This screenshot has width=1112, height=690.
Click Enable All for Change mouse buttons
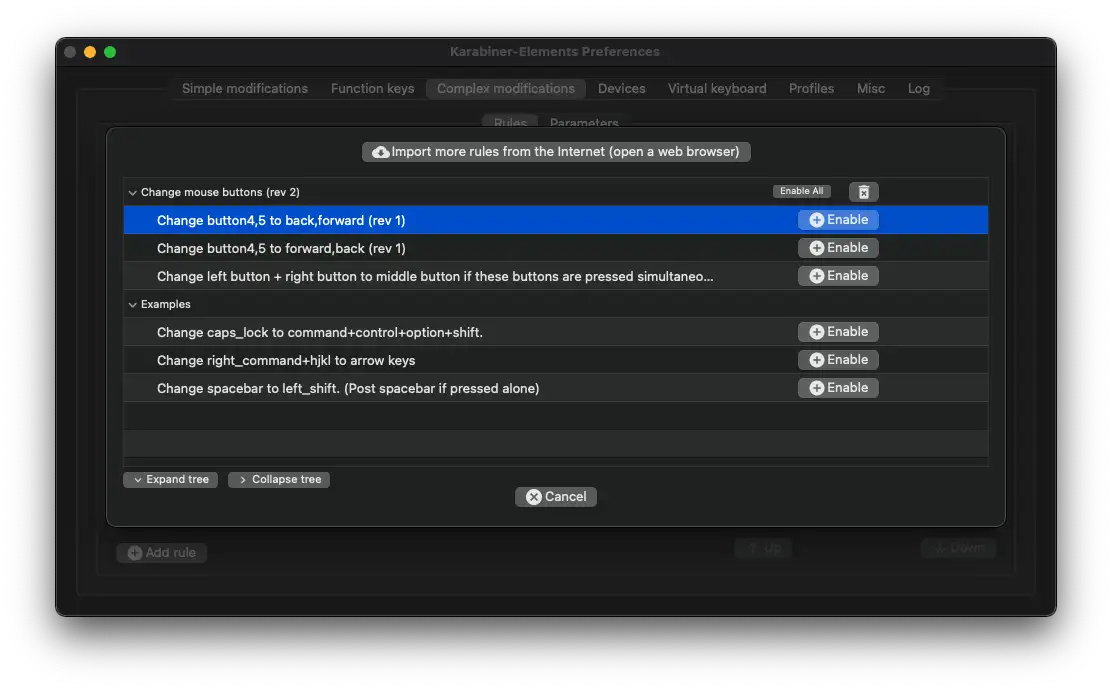pos(801,191)
